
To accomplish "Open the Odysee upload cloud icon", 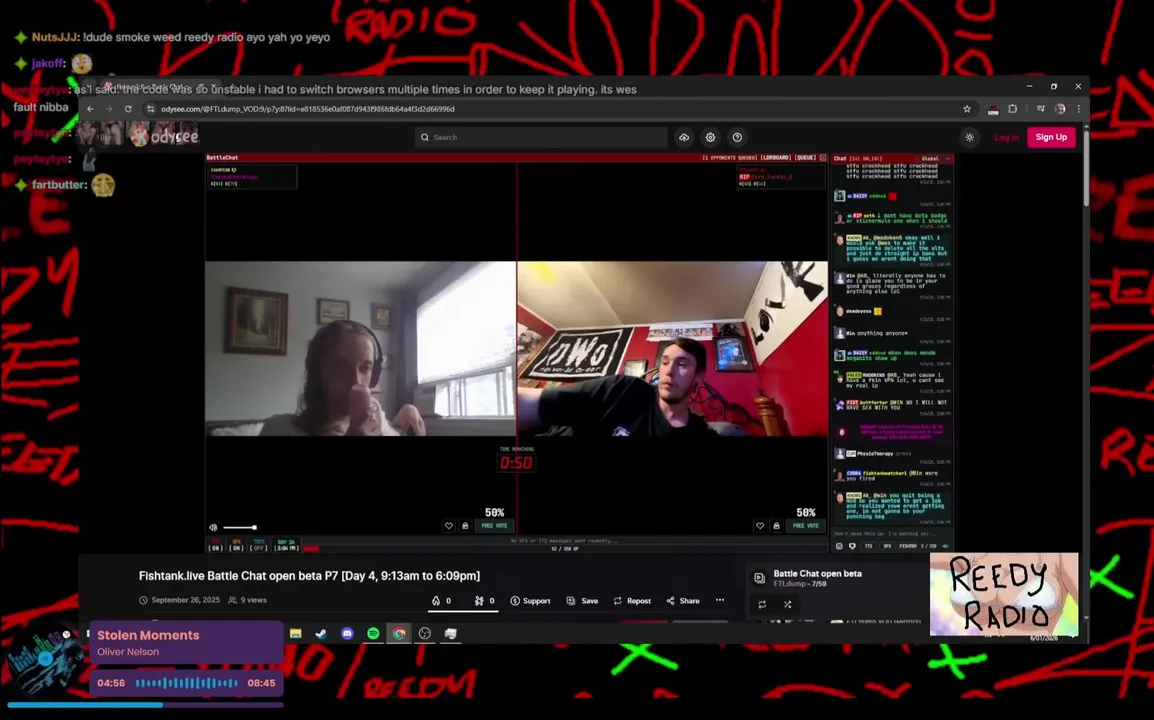I will coord(684,137).
